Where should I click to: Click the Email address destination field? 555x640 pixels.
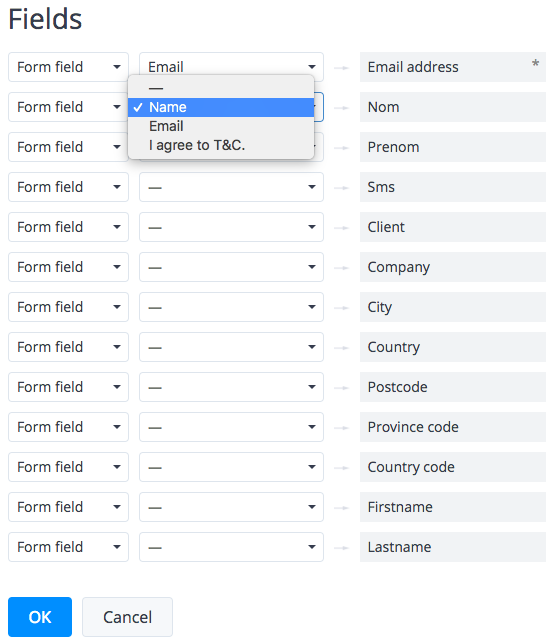coord(453,67)
